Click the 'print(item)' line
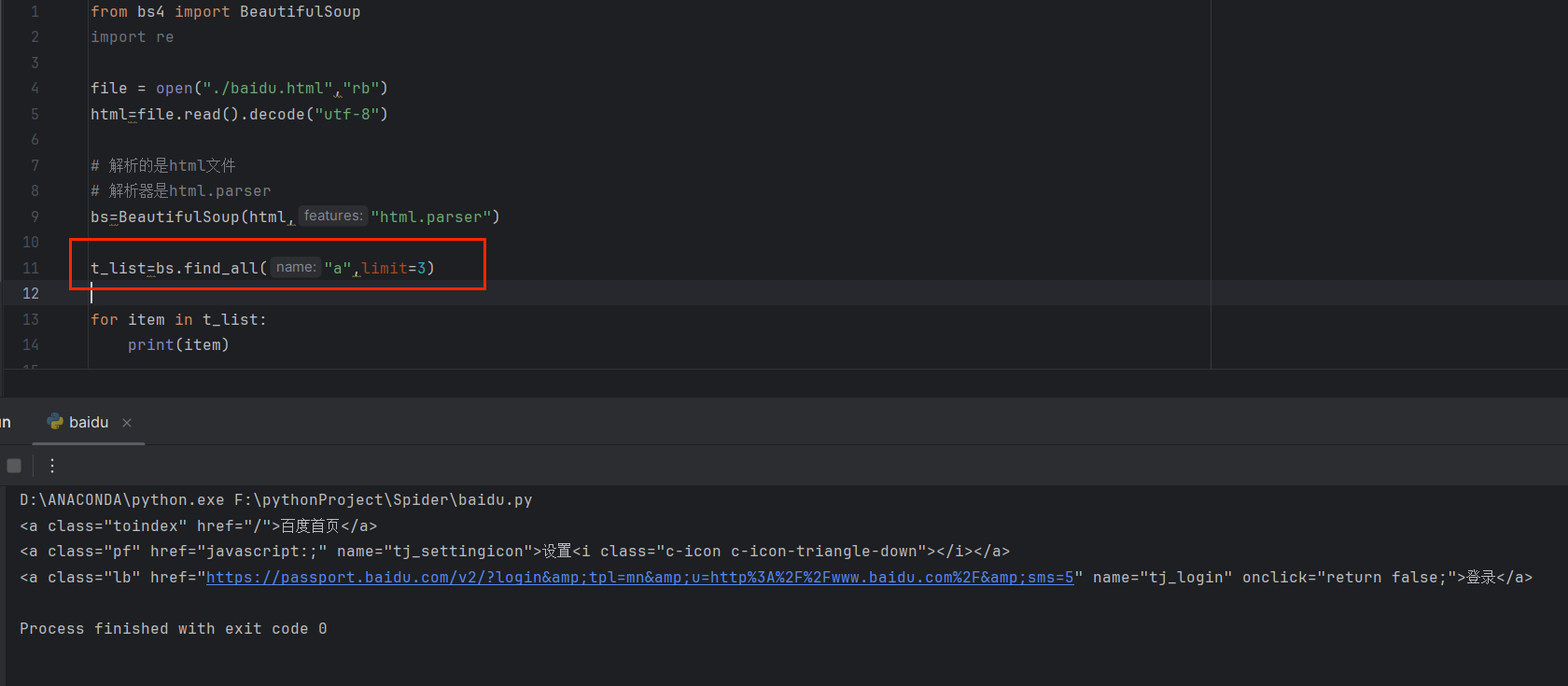This screenshot has height=686, width=1568. (178, 345)
